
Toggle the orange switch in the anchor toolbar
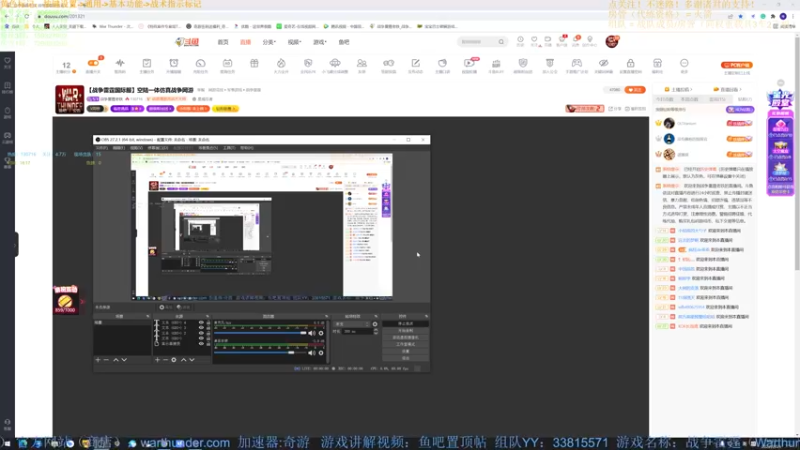(x=93, y=63)
